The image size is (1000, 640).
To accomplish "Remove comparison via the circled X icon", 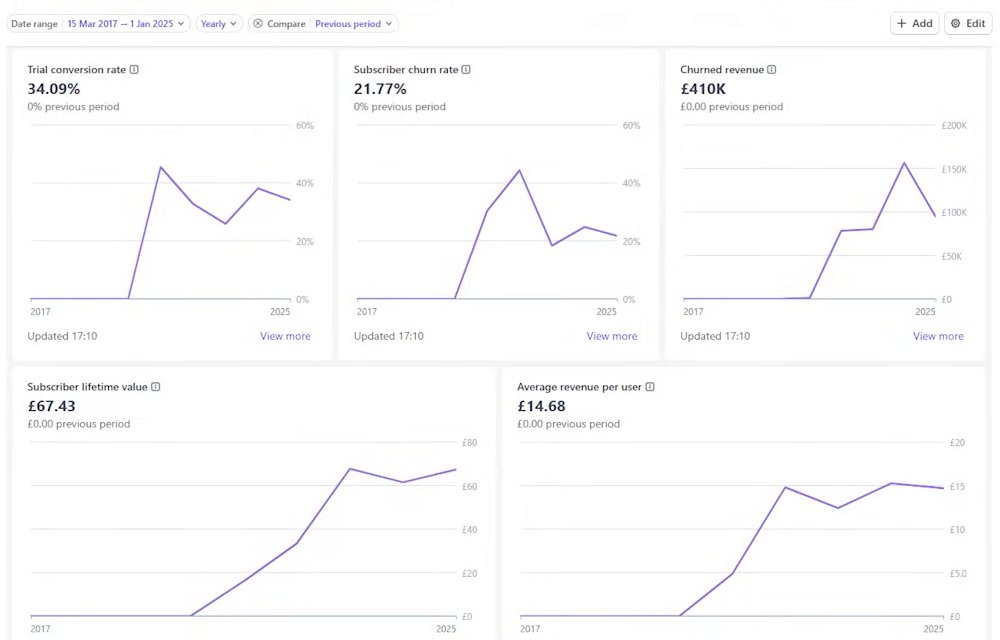I will coord(258,24).
